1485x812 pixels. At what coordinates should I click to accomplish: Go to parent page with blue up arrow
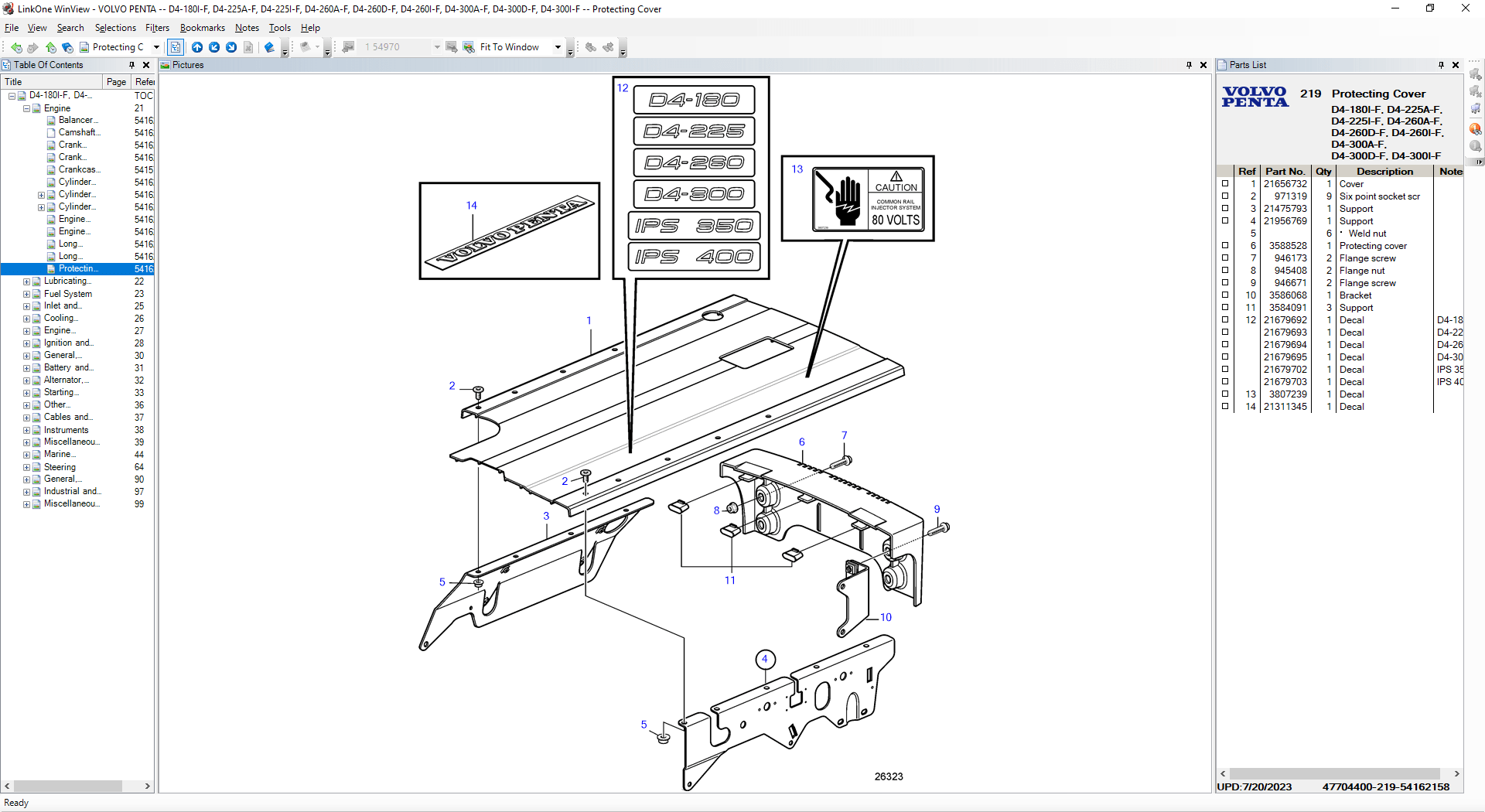tap(197, 47)
